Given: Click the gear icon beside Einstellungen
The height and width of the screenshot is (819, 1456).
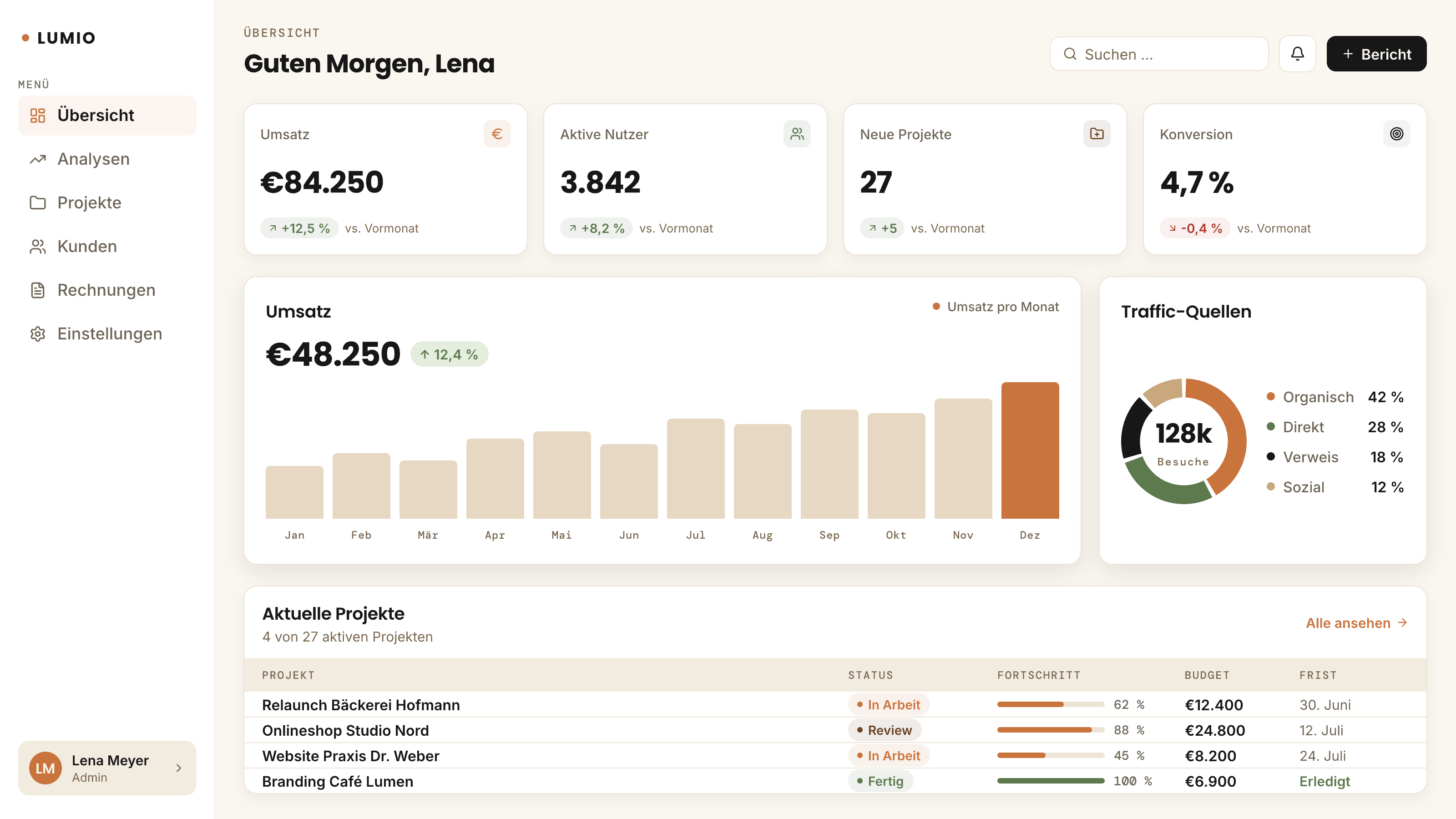Looking at the screenshot, I should click(x=38, y=334).
